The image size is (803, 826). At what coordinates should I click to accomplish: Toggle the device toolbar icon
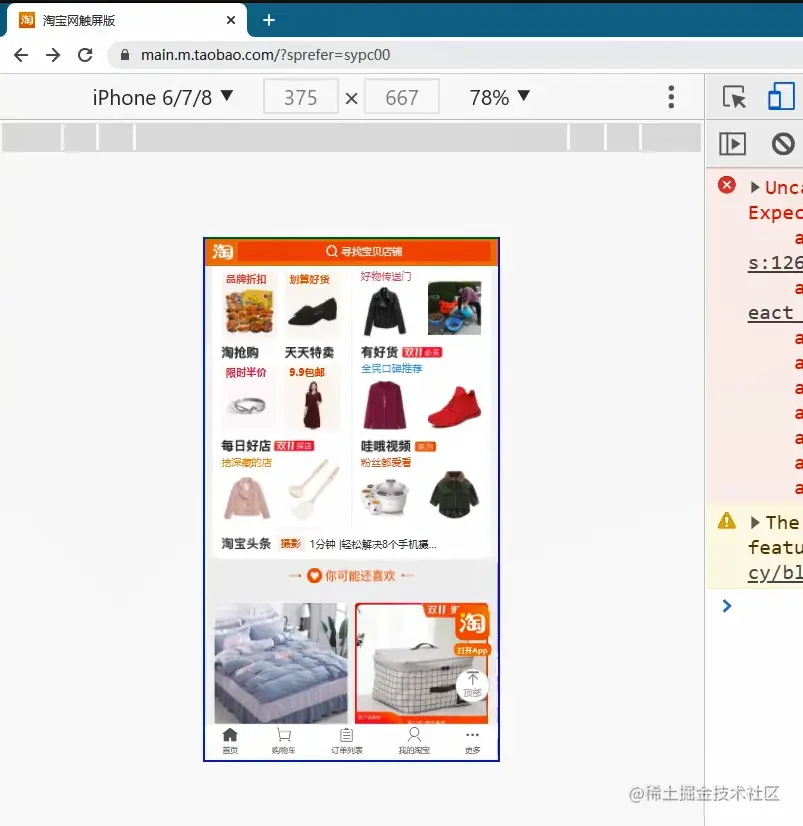click(781, 96)
